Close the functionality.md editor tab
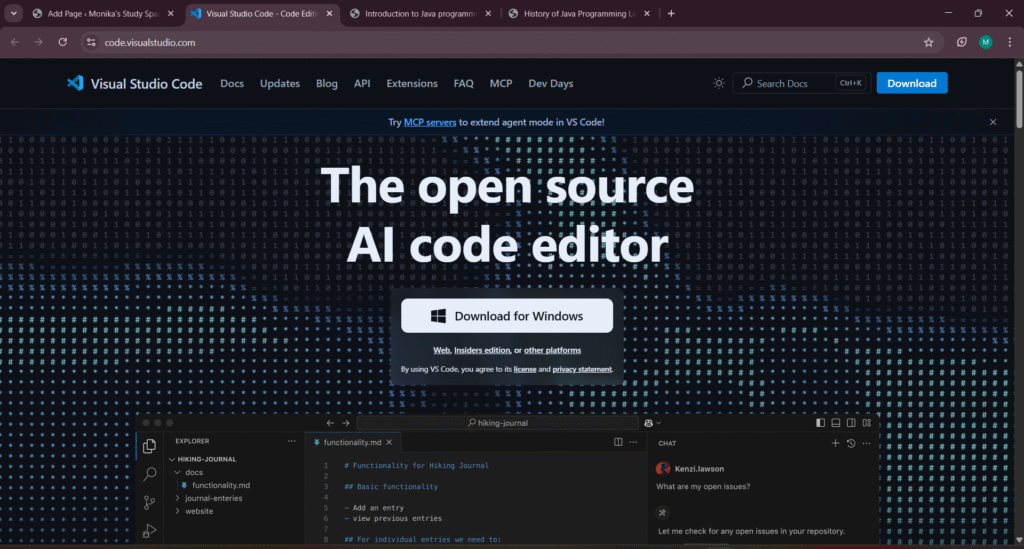1024x549 pixels. coord(389,443)
